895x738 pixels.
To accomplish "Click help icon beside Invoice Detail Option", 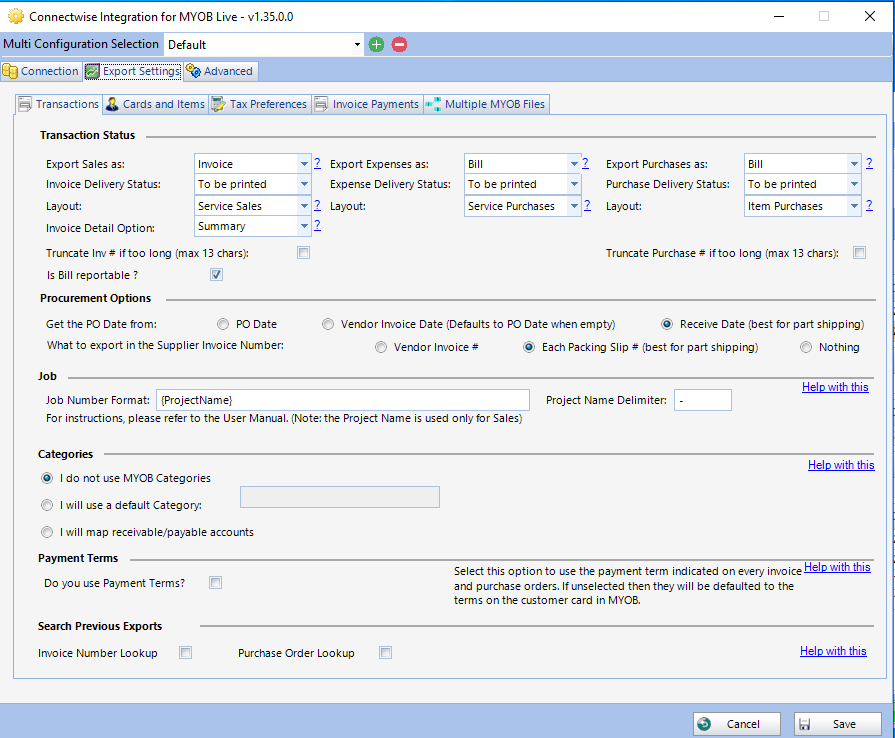I will coord(317,225).
